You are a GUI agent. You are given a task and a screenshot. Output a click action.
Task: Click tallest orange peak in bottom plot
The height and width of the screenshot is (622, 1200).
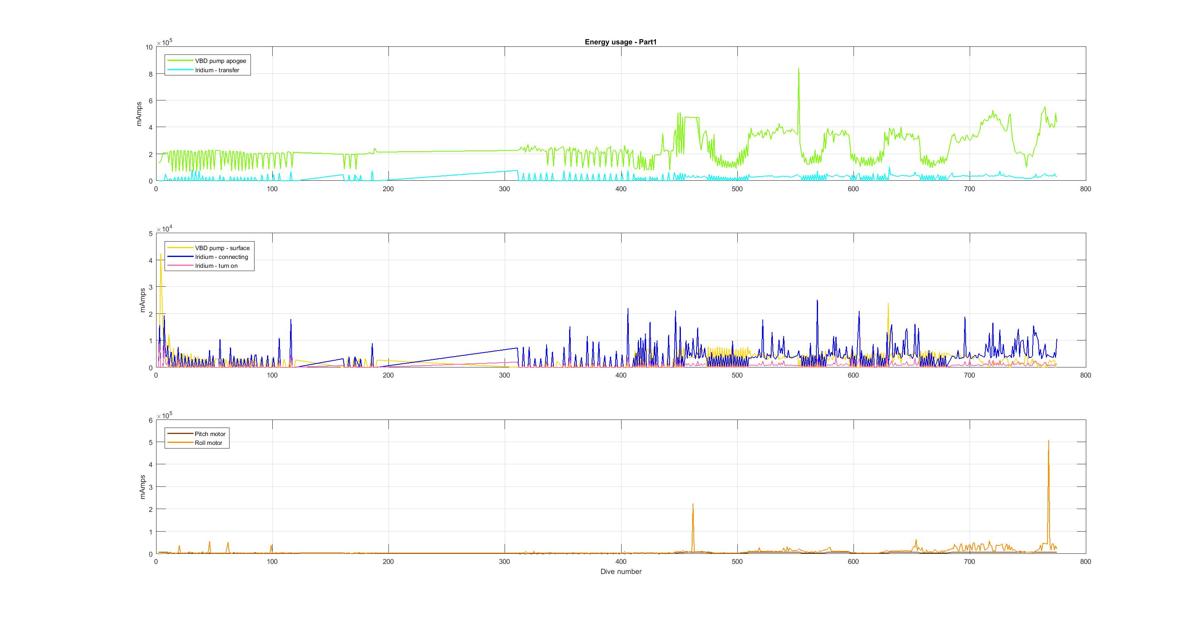1048,443
